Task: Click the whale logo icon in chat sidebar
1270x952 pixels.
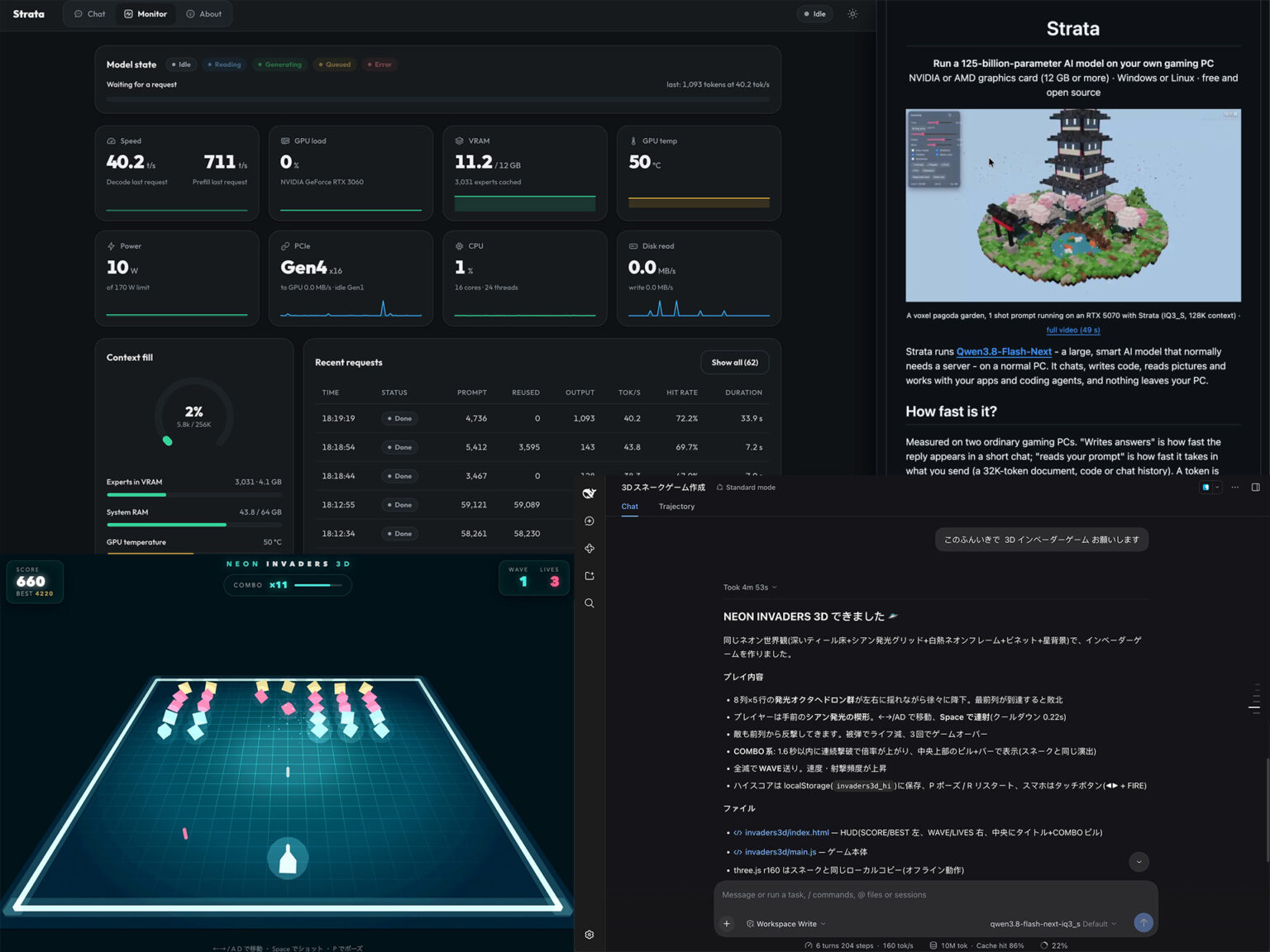Action: (590, 493)
